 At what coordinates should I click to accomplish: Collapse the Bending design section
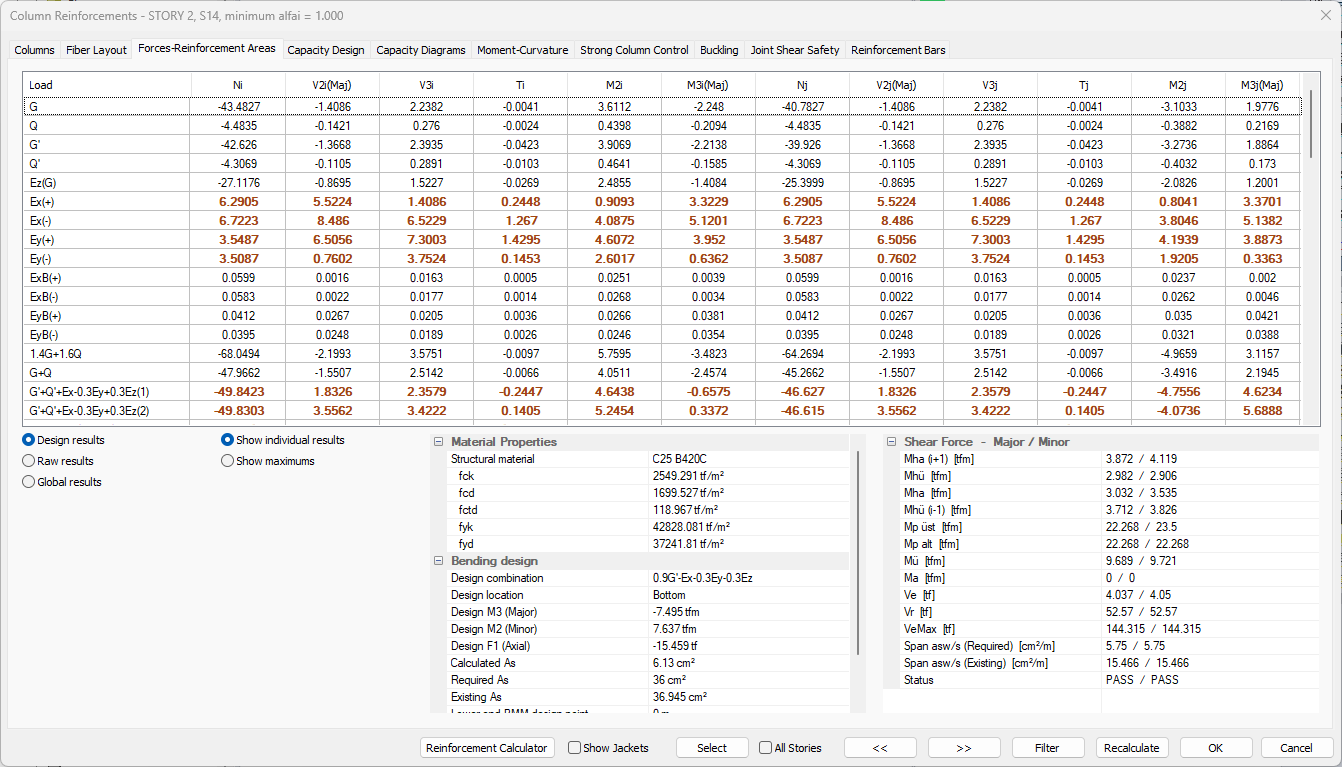tap(438, 561)
